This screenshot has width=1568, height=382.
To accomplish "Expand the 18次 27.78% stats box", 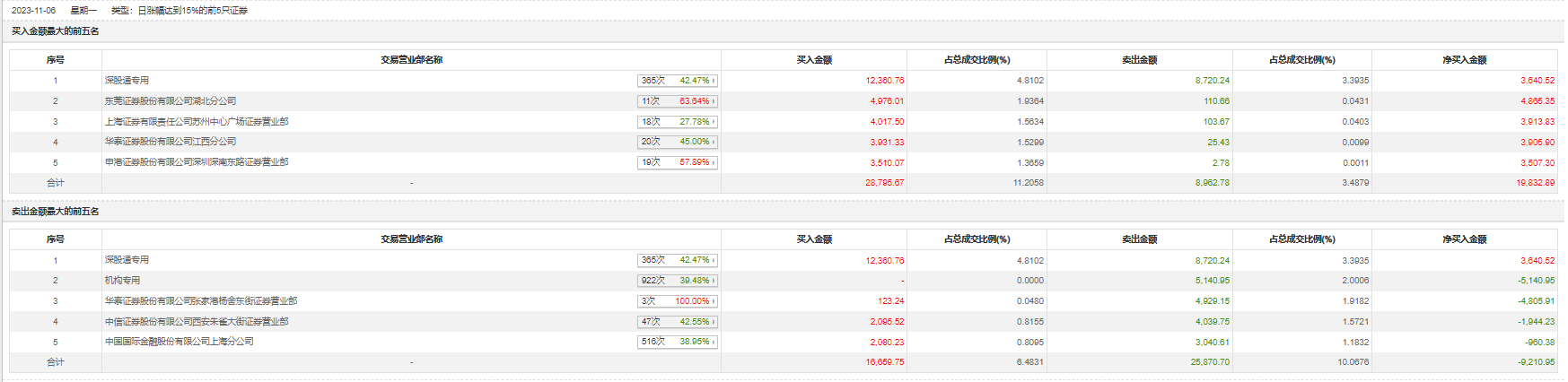I will coord(678,122).
